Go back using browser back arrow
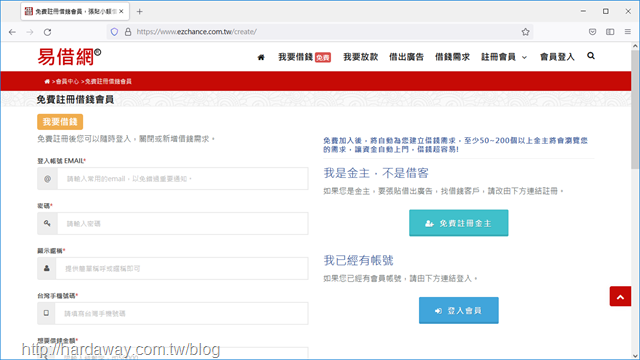This screenshot has height=360, width=640. coord(12,32)
